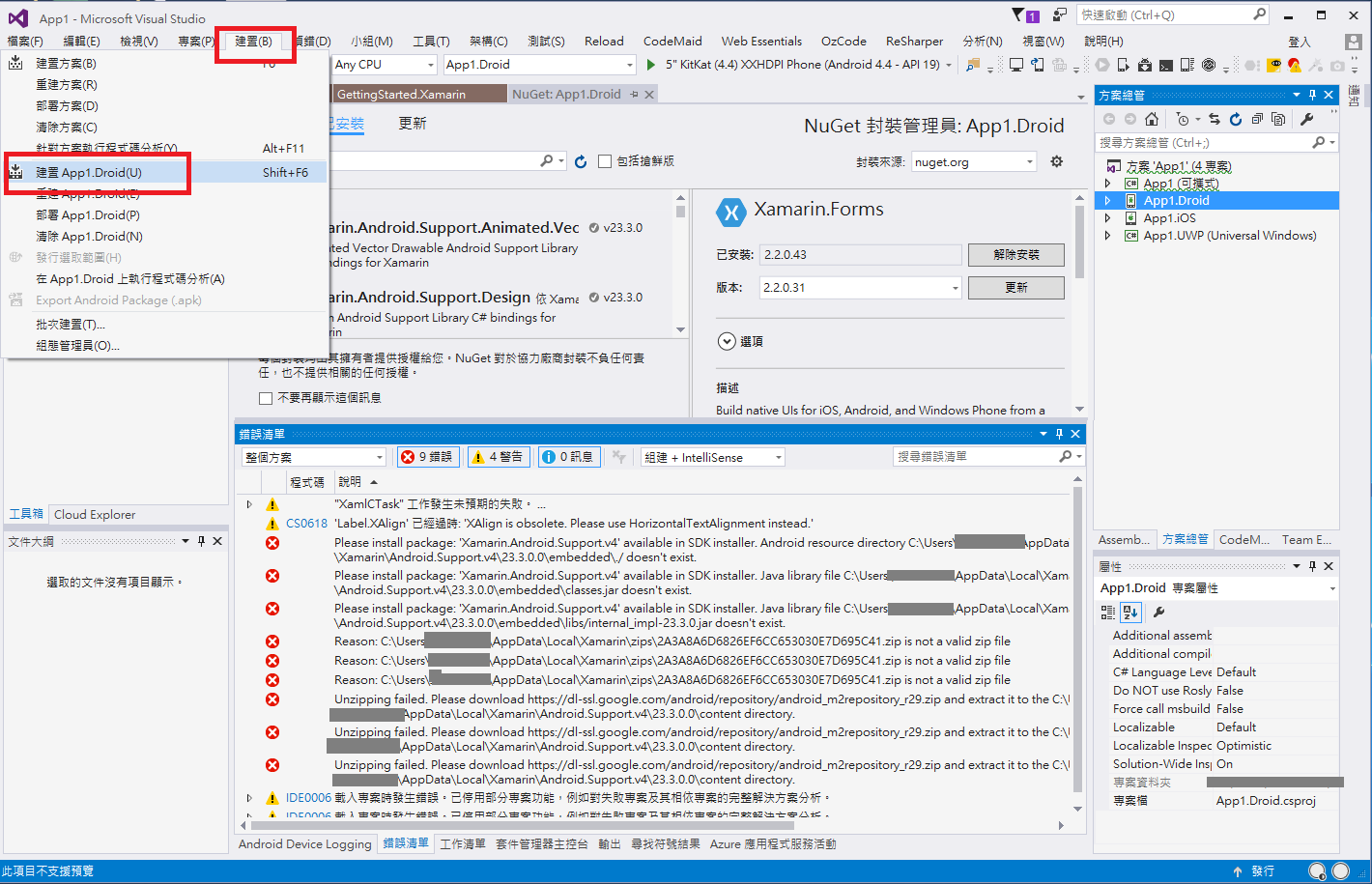Click property pages wrench in Properties panel
This screenshot has height=884, width=1372.
[1159, 613]
